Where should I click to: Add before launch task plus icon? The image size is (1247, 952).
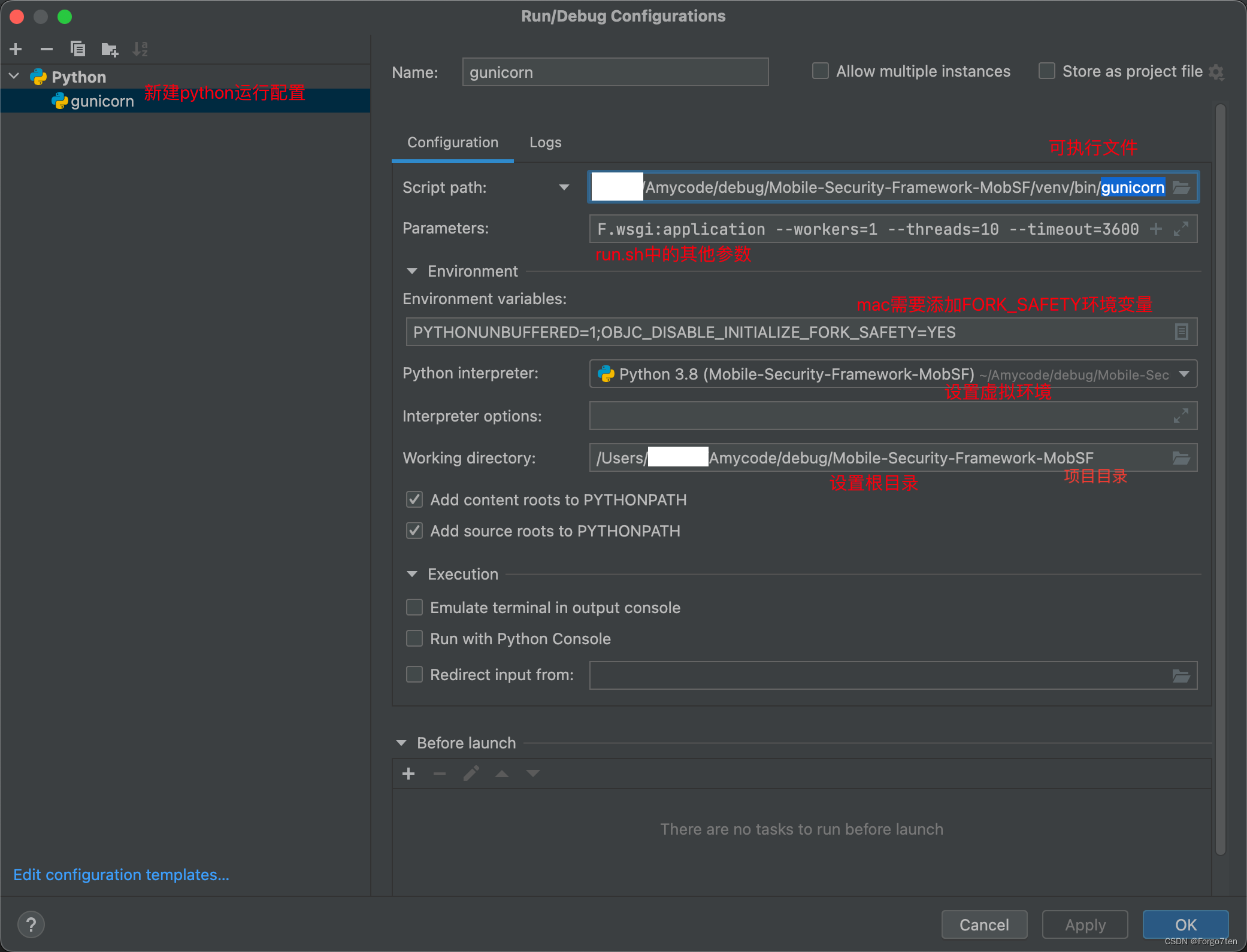[408, 774]
